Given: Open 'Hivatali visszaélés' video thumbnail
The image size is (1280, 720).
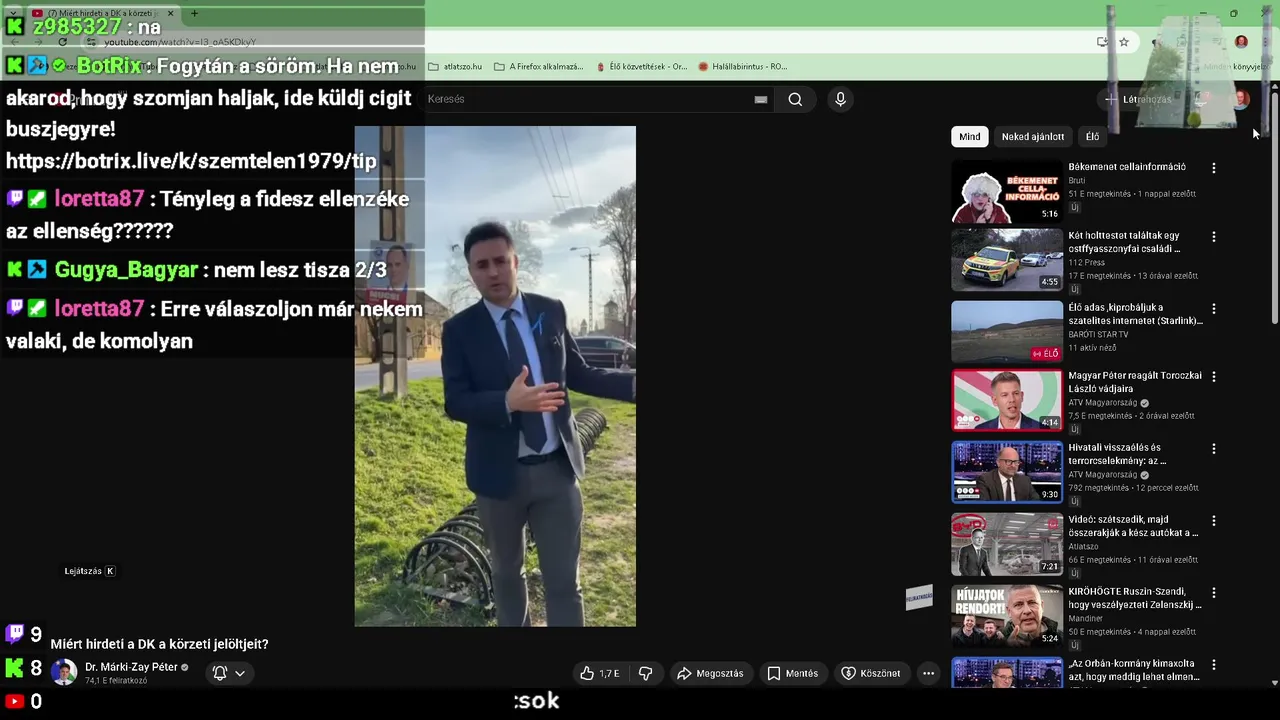Looking at the screenshot, I should pos(1007,472).
